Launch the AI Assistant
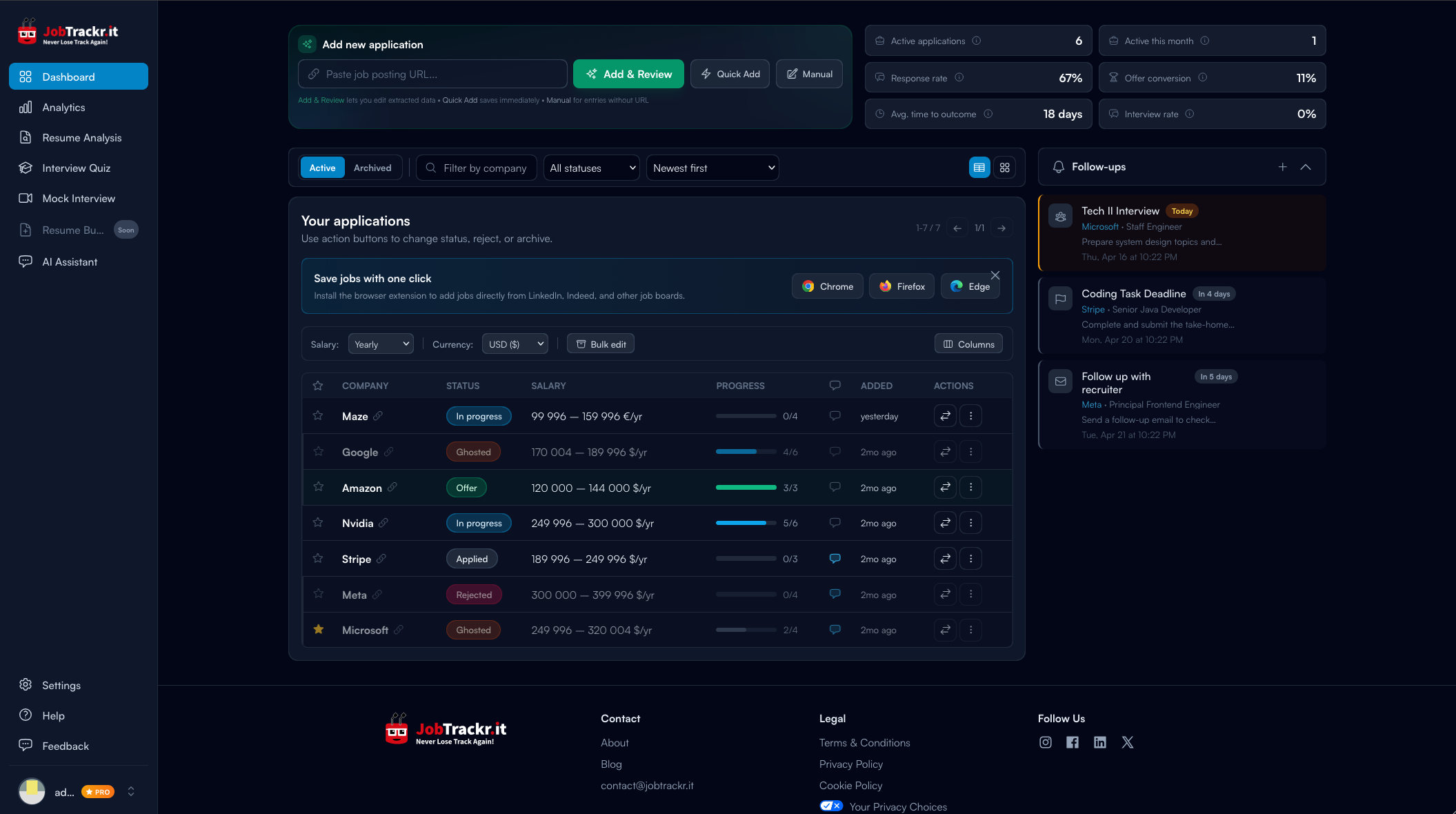The width and height of the screenshot is (1456, 814). click(x=69, y=261)
